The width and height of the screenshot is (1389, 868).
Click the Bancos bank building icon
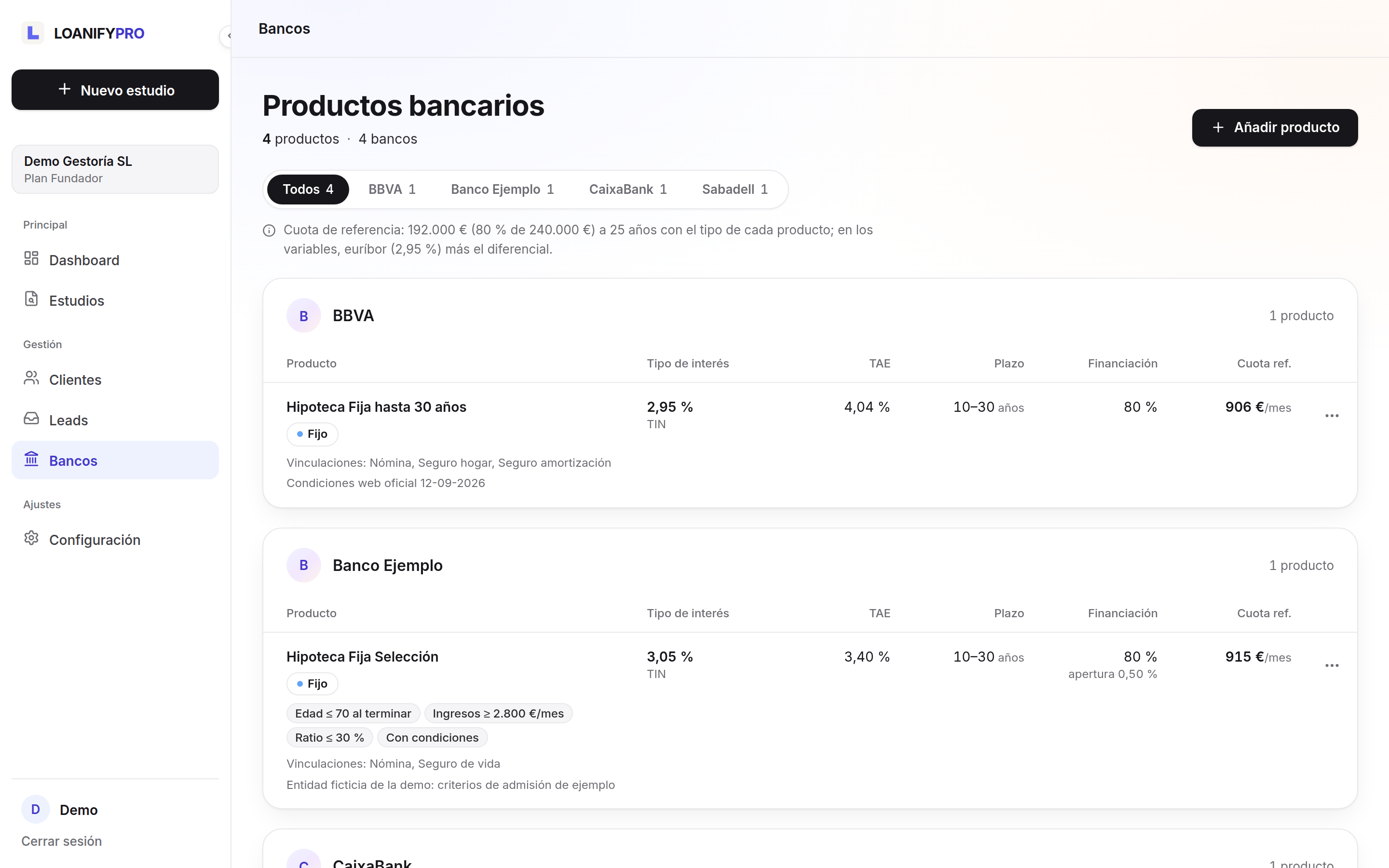coord(31,459)
